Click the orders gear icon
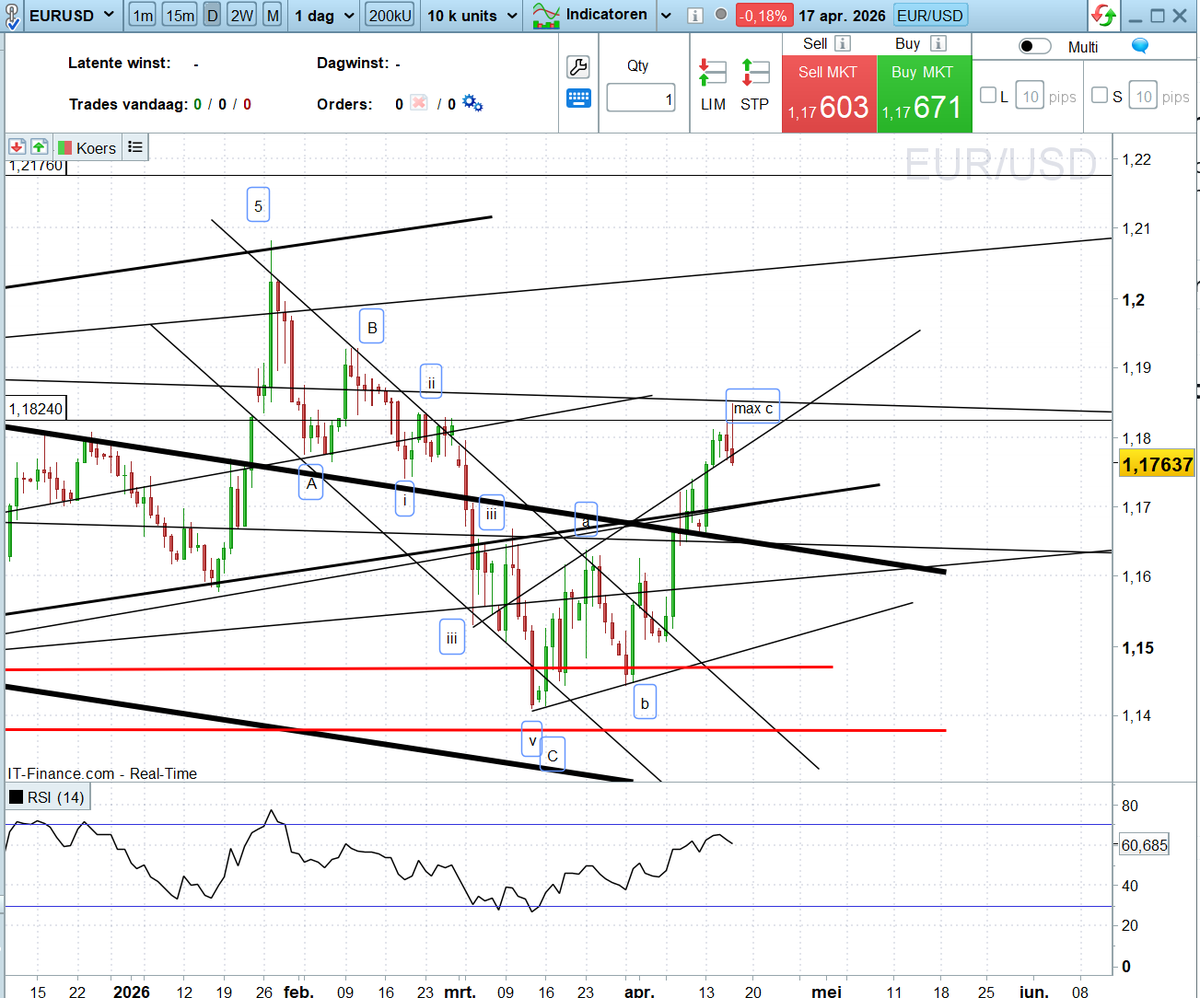1200x998 pixels. pos(469,103)
